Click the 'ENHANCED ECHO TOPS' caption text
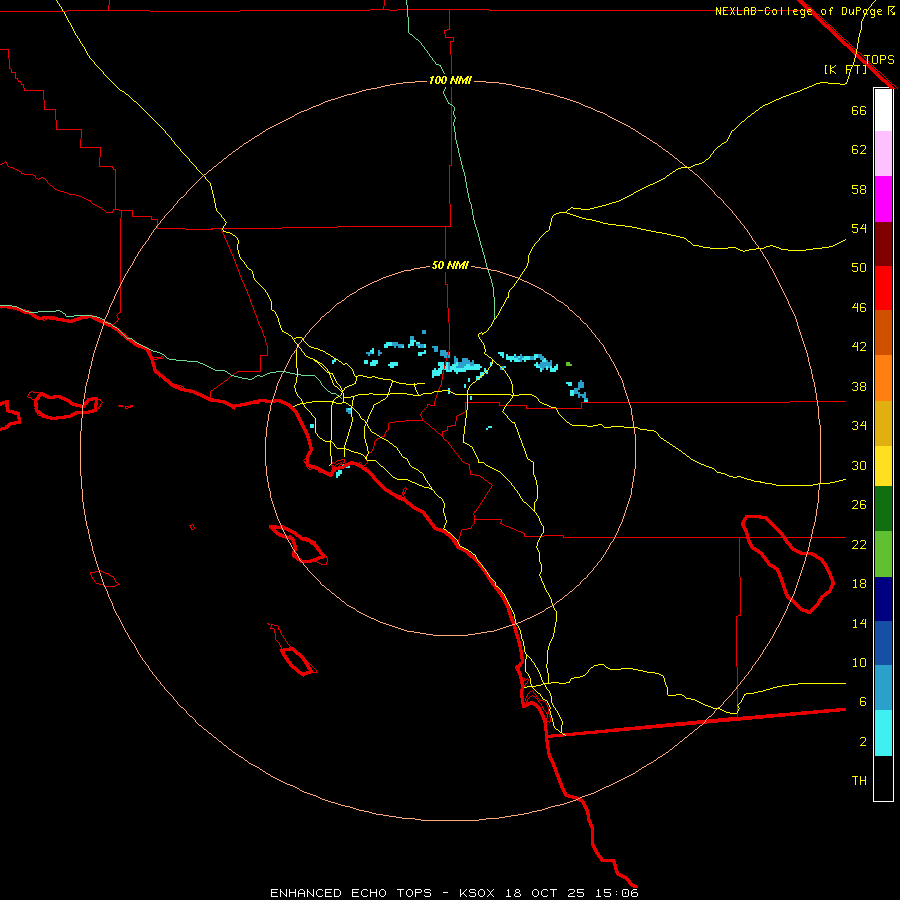This screenshot has width=900, height=900. [x=351, y=893]
